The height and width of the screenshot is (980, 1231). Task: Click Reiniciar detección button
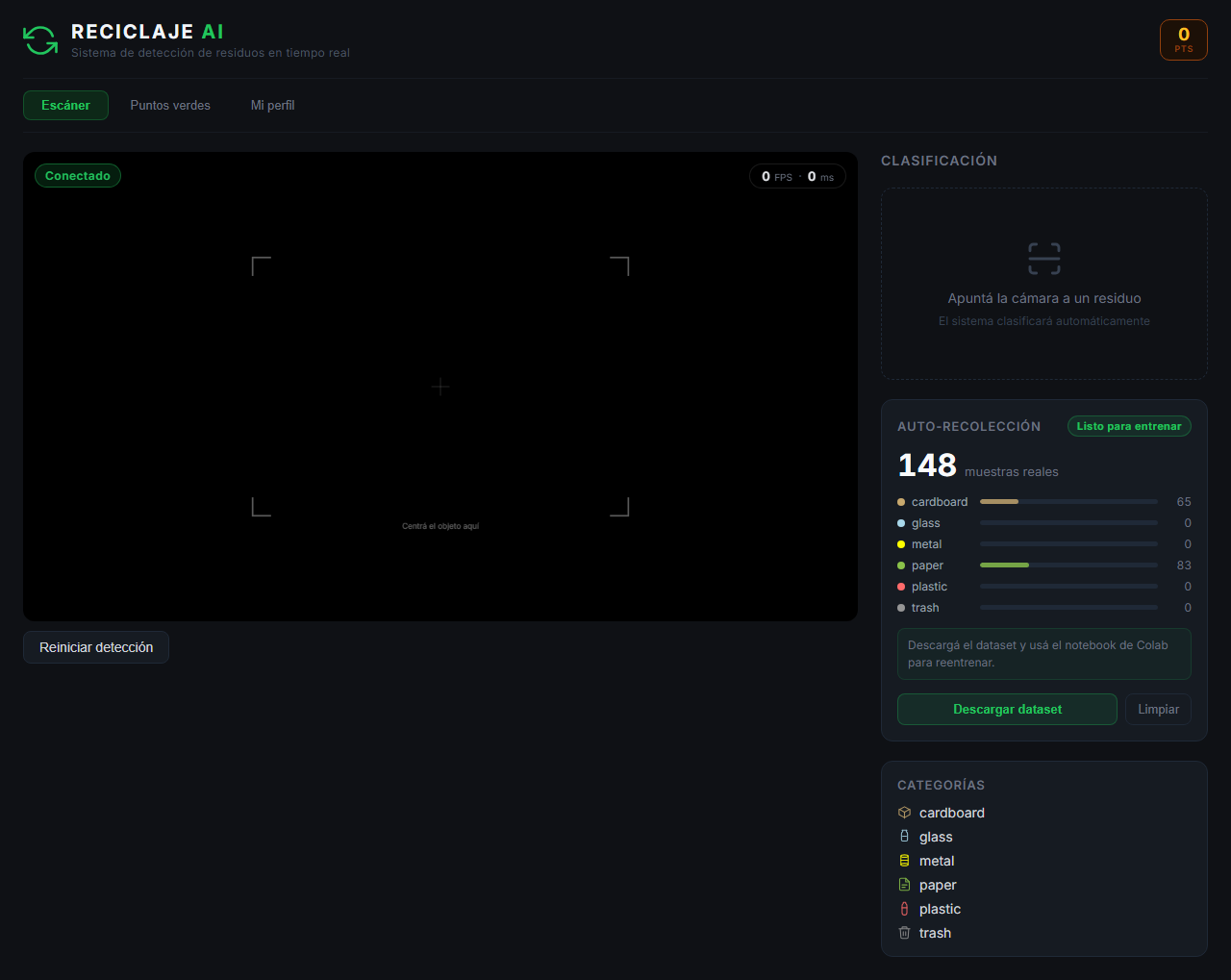point(96,647)
